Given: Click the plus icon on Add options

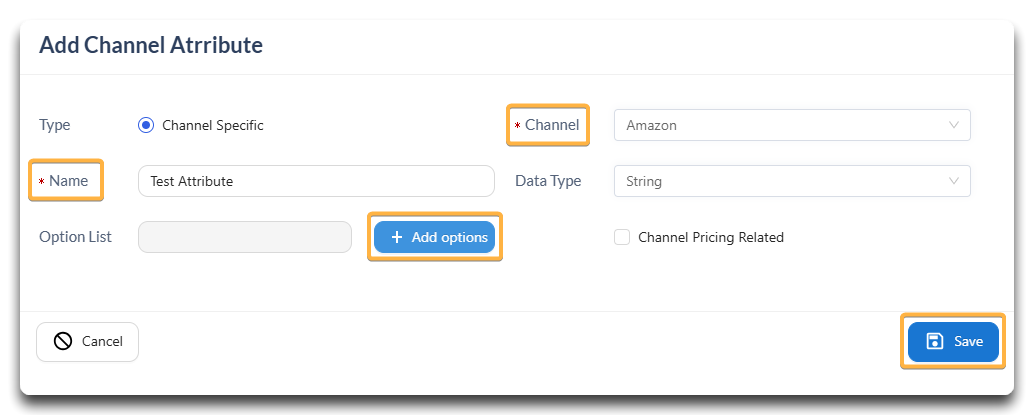Looking at the screenshot, I should (x=396, y=238).
